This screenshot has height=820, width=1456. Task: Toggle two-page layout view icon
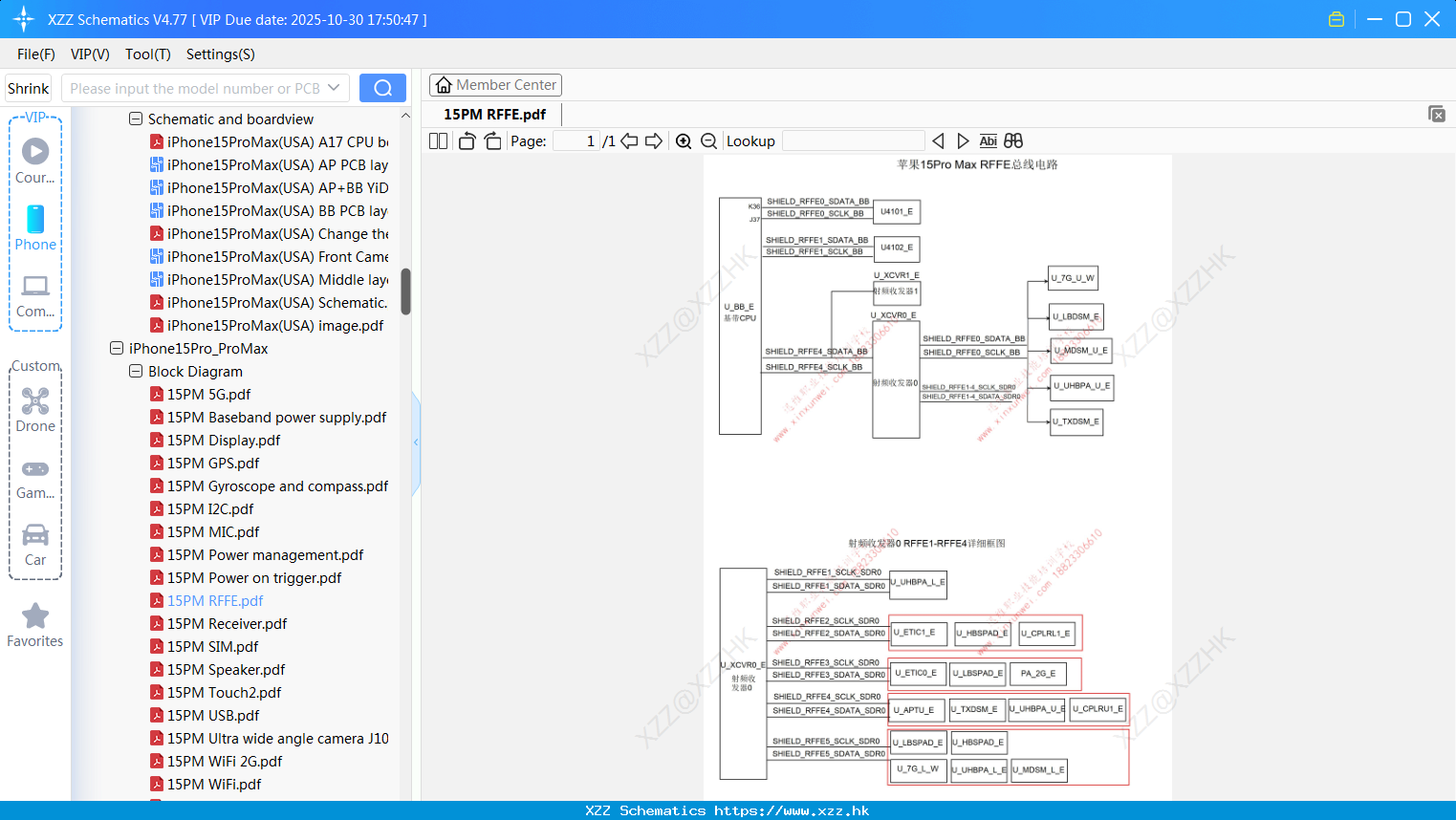(439, 141)
